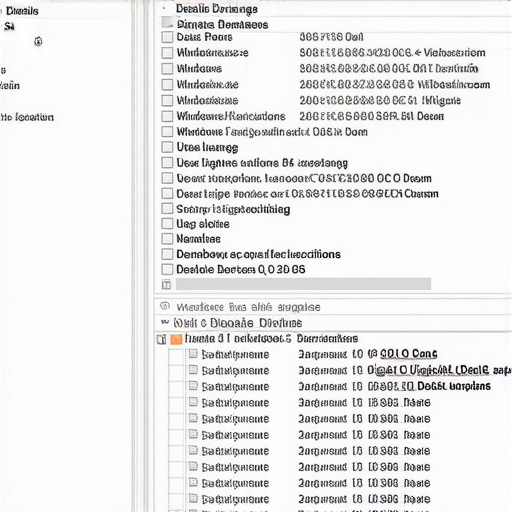The height and width of the screenshot is (512, 512).
Task: Click the document icon in the 'QDLO Dang' row
Action: [193, 354]
